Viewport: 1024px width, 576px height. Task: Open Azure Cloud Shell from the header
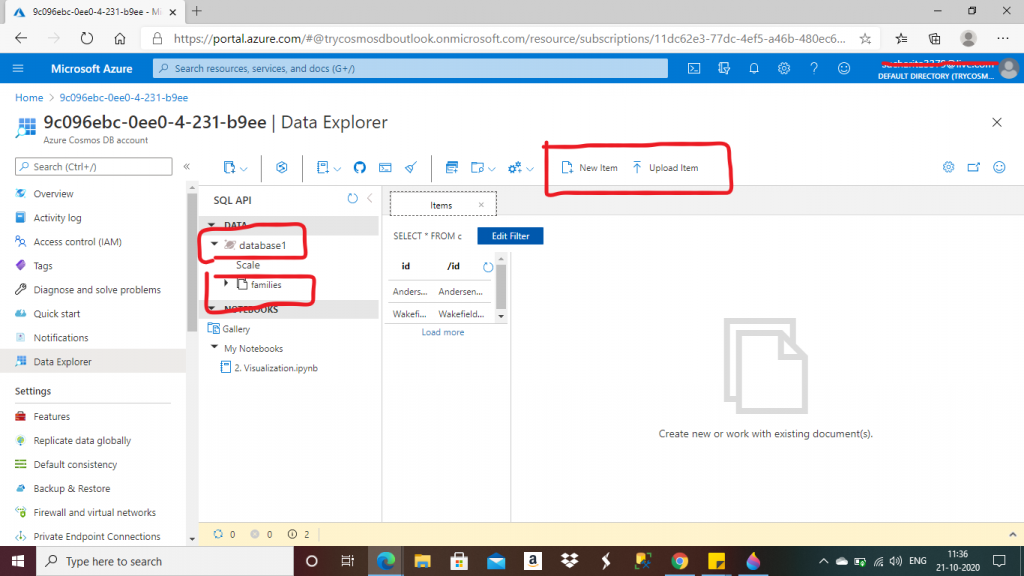click(694, 68)
